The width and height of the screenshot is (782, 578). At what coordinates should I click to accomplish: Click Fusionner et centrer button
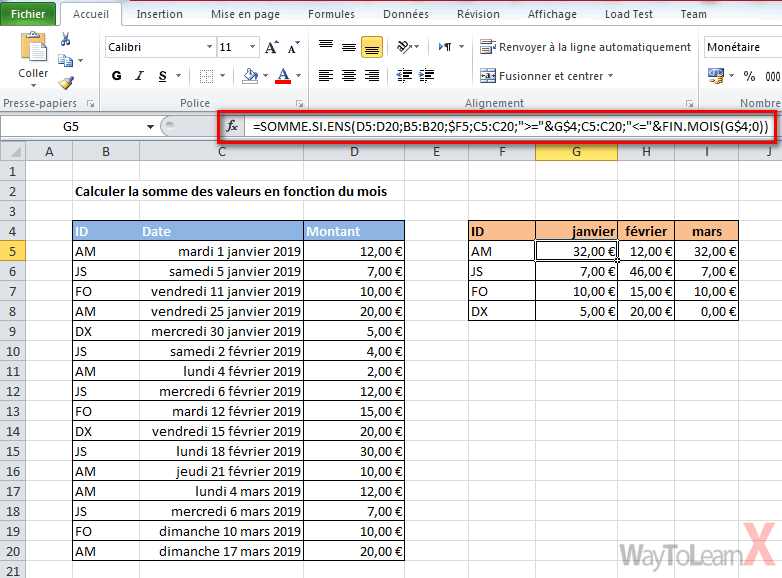(x=542, y=76)
